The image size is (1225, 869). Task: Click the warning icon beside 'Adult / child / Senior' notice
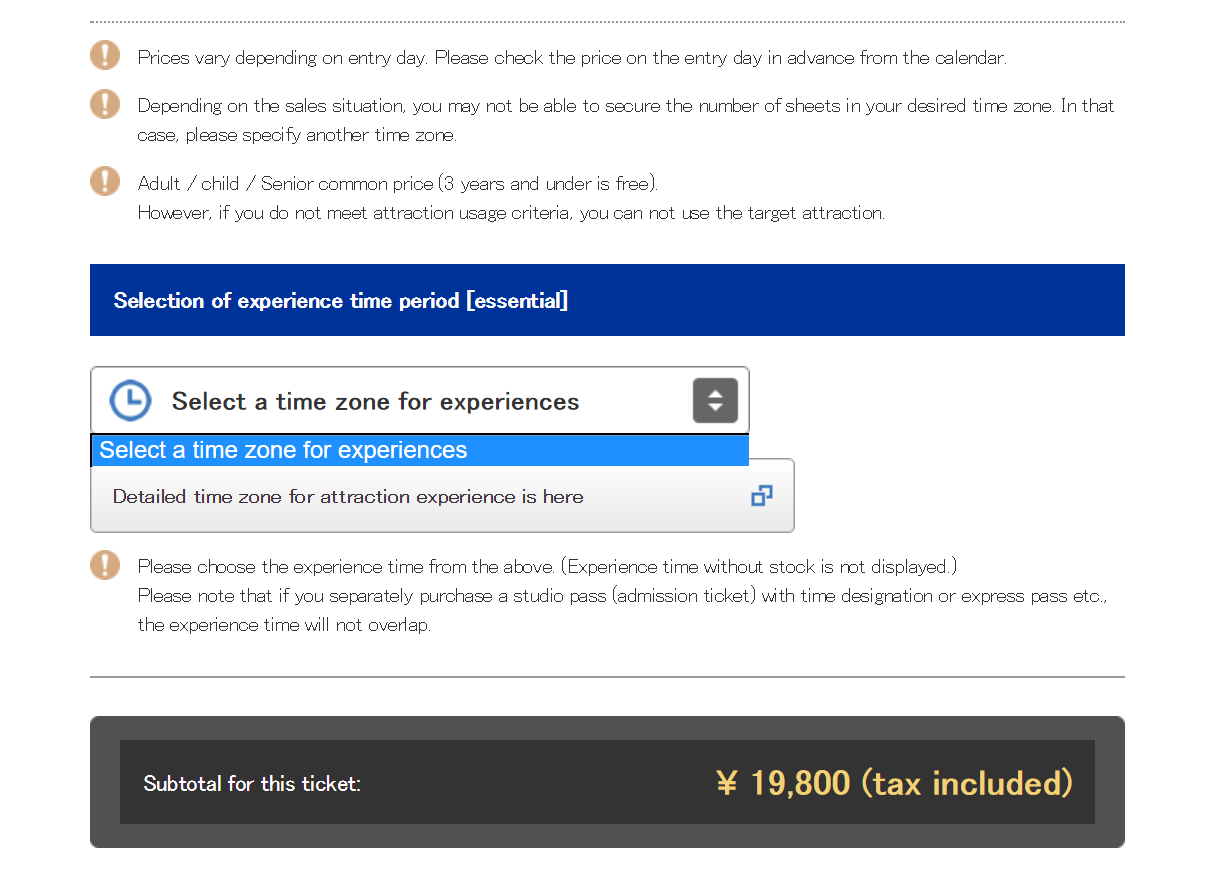tap(105, 181)
